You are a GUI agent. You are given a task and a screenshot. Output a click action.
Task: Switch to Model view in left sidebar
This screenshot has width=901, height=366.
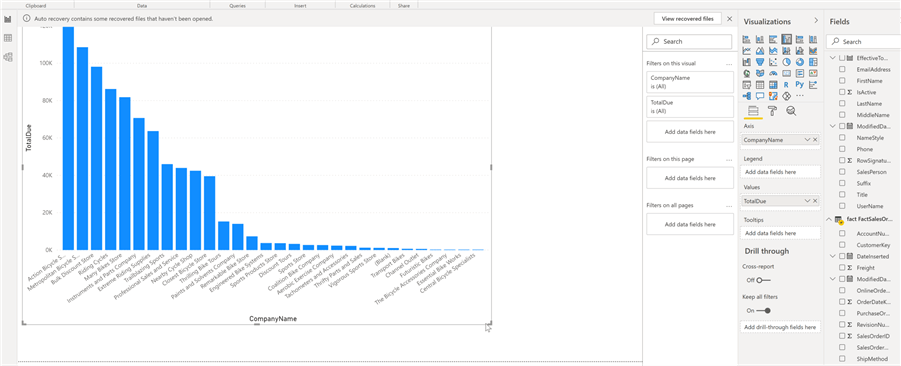tap(8, 57)
